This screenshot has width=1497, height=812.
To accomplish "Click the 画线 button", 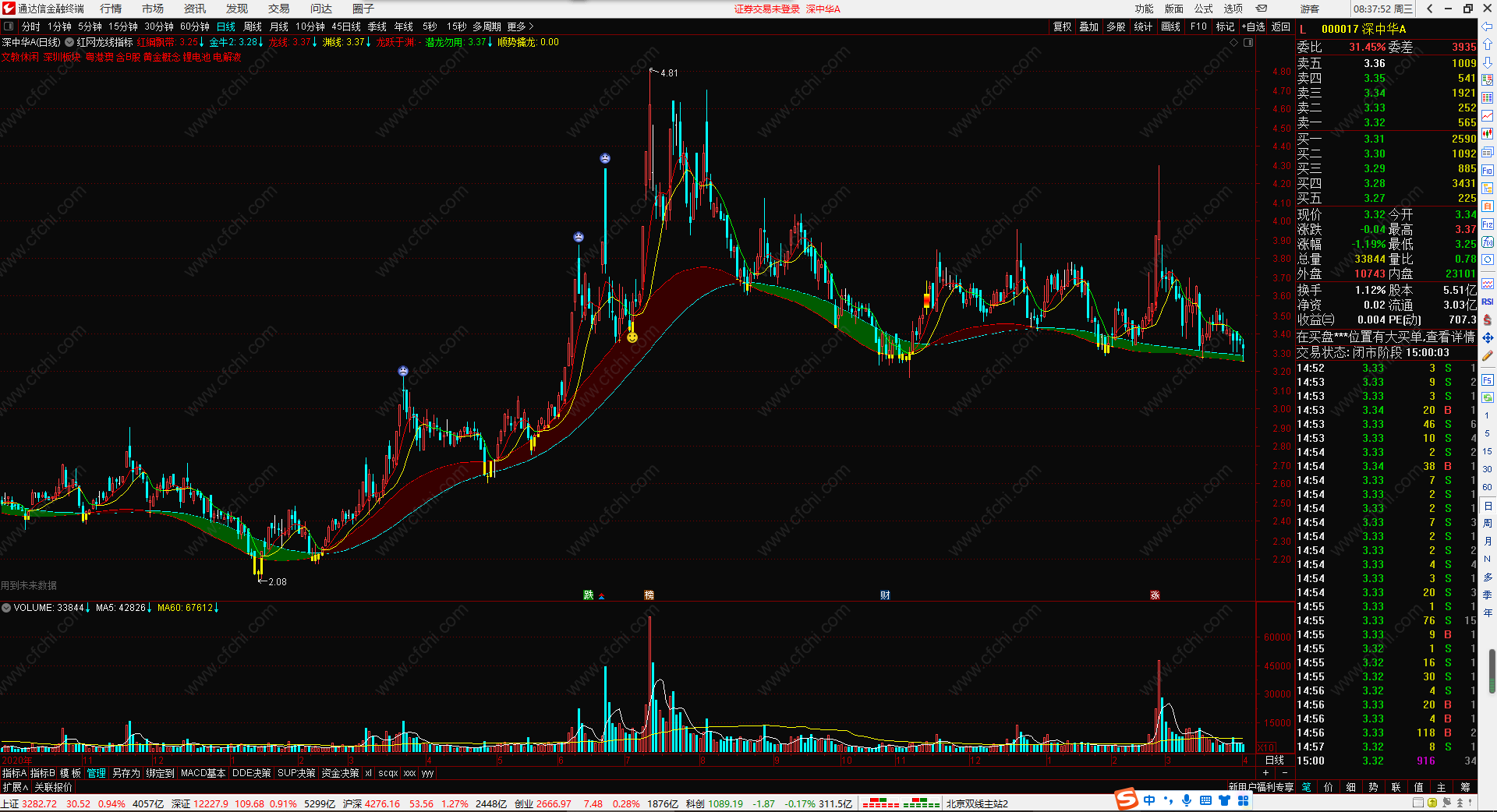I will coord(1170,26).
